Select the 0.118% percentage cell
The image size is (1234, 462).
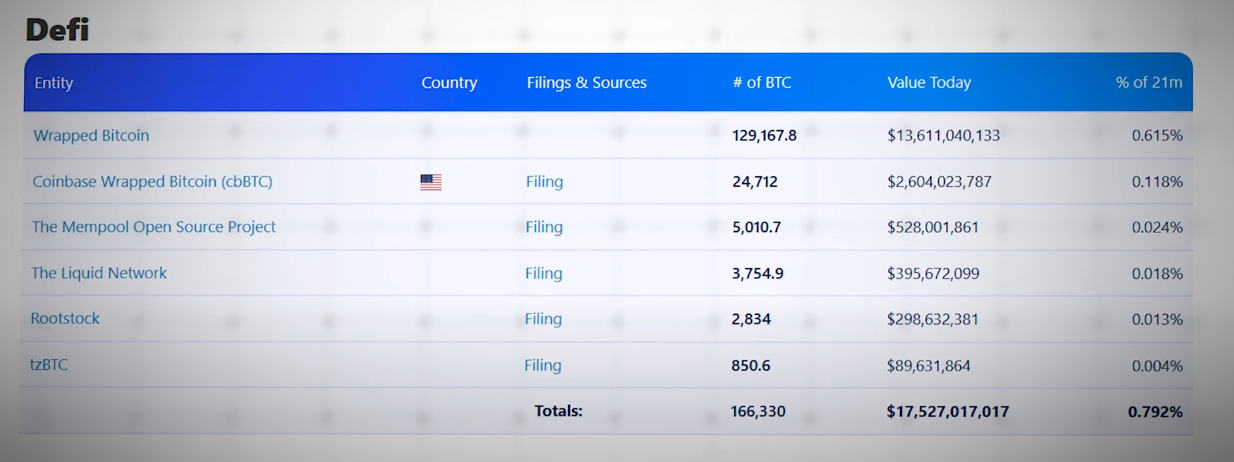(1158, 182)
